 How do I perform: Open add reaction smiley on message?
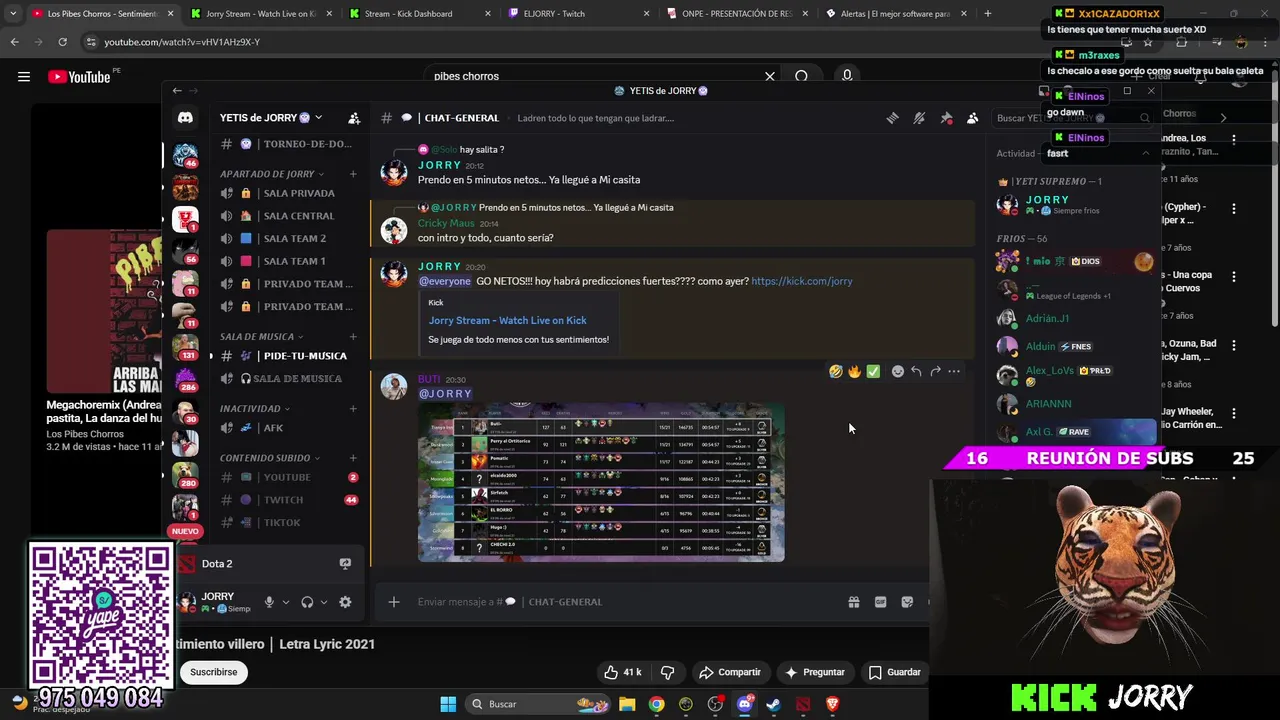(898, 371)
